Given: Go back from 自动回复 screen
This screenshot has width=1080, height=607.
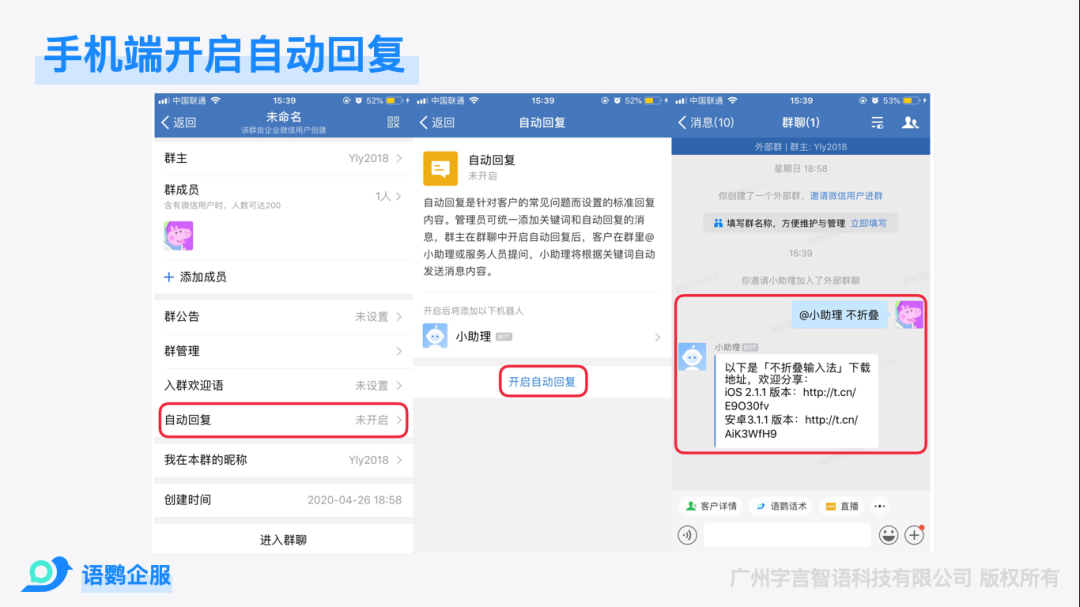Looking at the screenshot, I should [437, 122].
